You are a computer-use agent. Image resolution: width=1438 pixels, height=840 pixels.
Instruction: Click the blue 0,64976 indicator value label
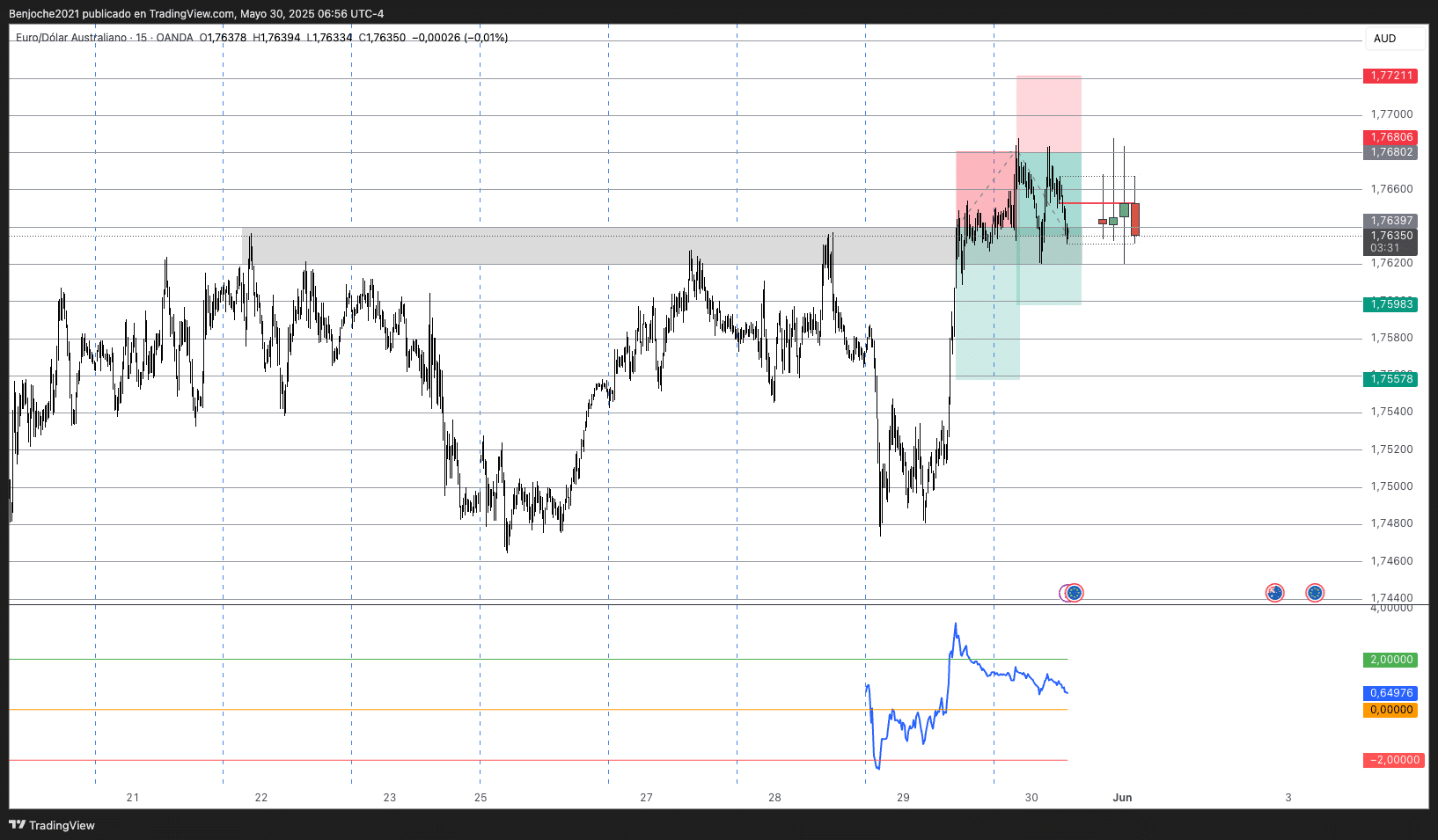(1391, 693)
